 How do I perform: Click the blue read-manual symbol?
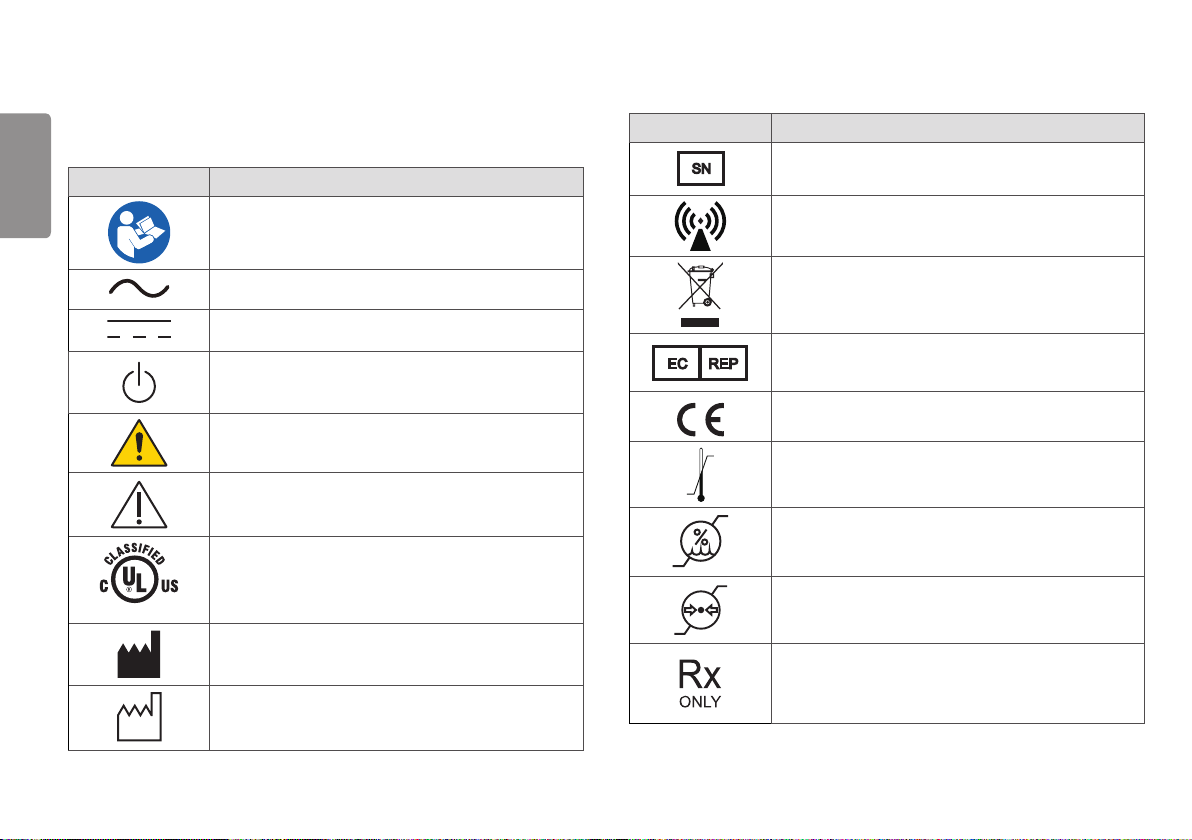click(138, 233)
